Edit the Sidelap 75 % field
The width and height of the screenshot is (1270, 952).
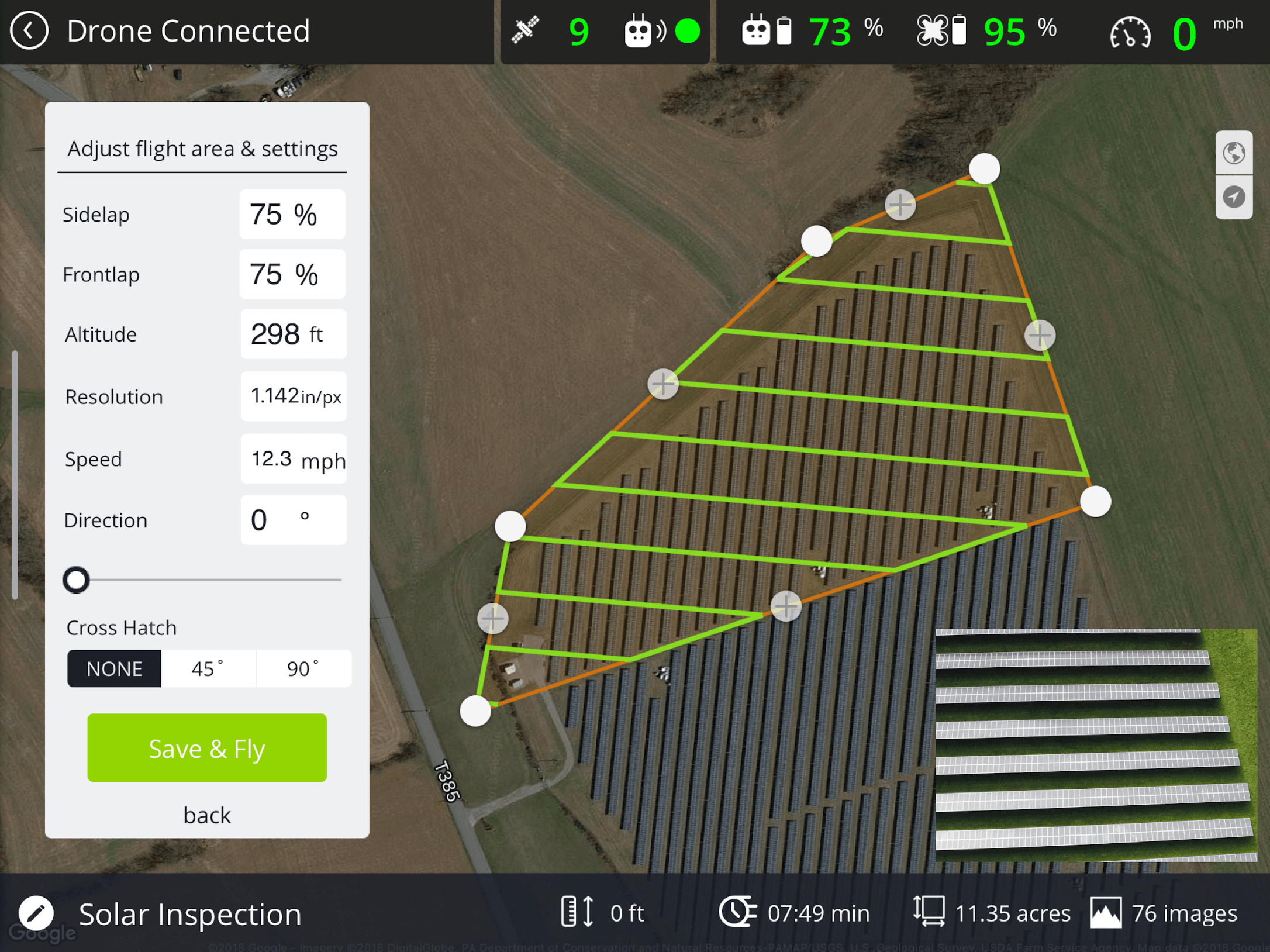(x=292, y=214)
